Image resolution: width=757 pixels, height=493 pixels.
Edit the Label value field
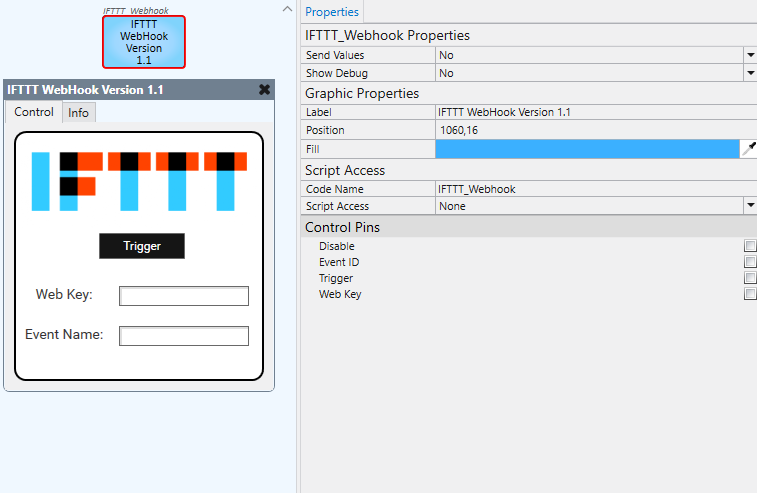pos(596,112)
